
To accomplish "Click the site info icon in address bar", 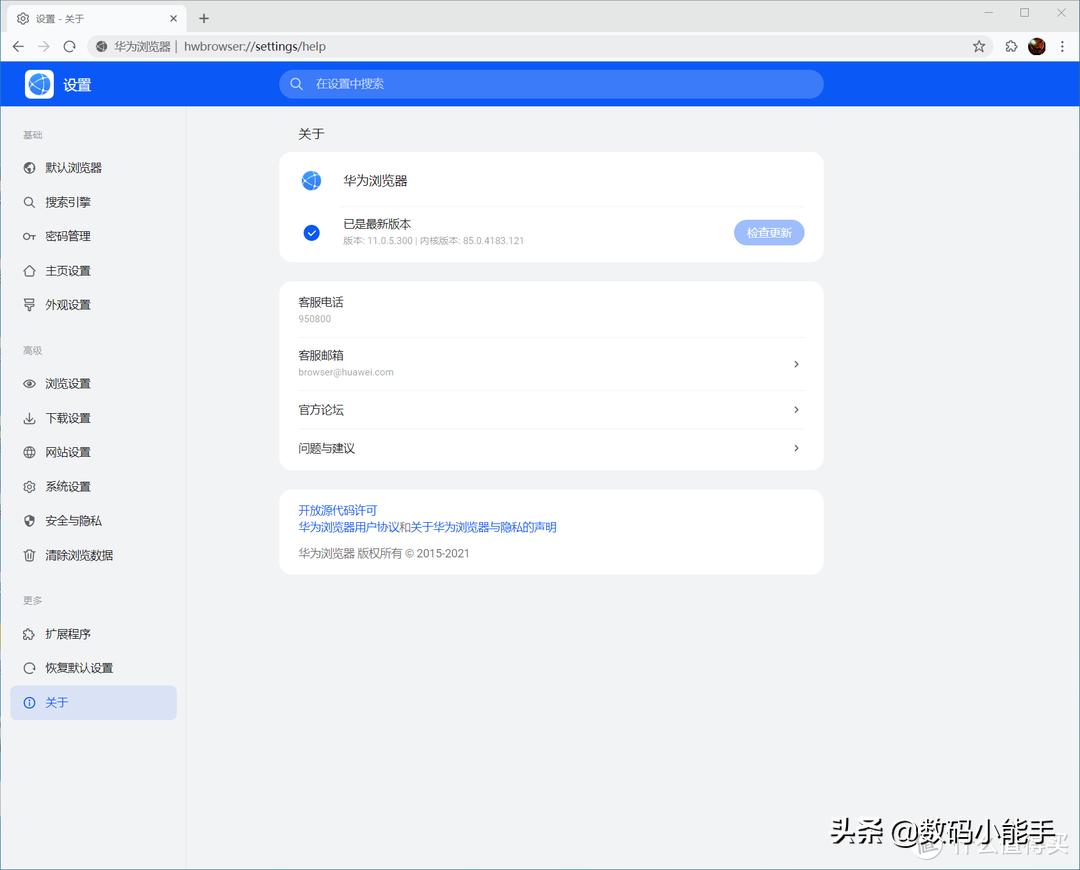I will [102, 46].
